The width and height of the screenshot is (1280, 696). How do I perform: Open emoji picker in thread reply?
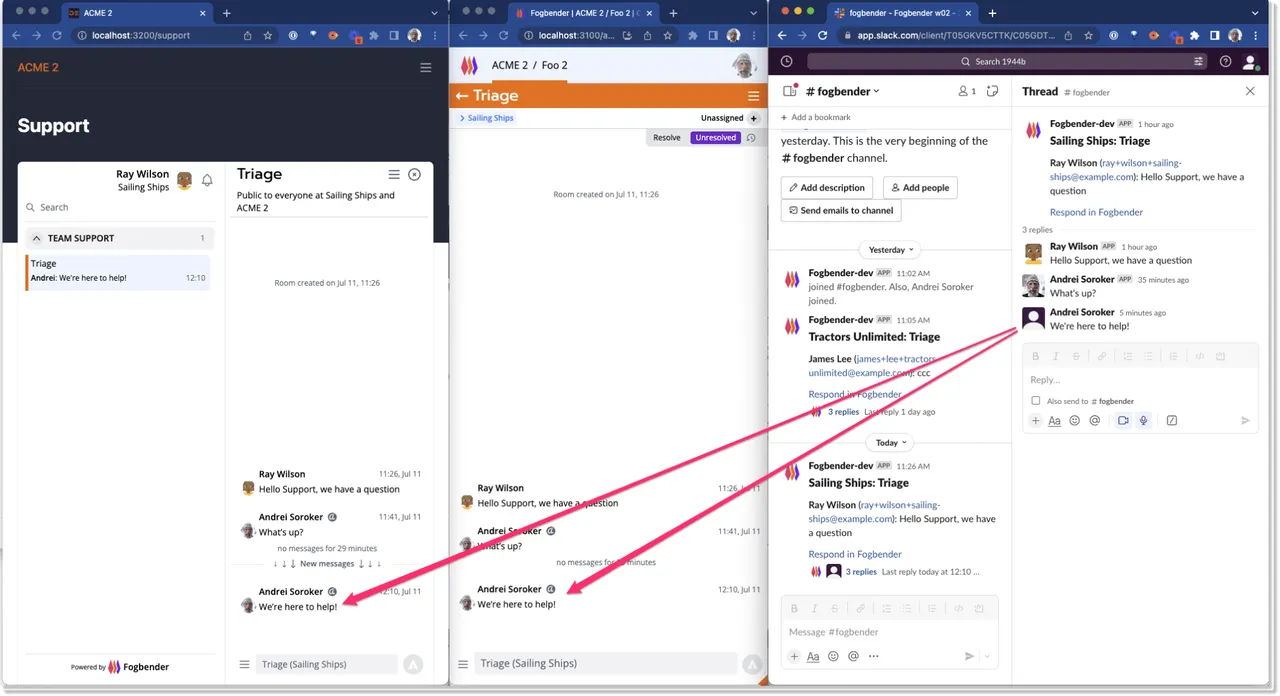[1075, 421]
